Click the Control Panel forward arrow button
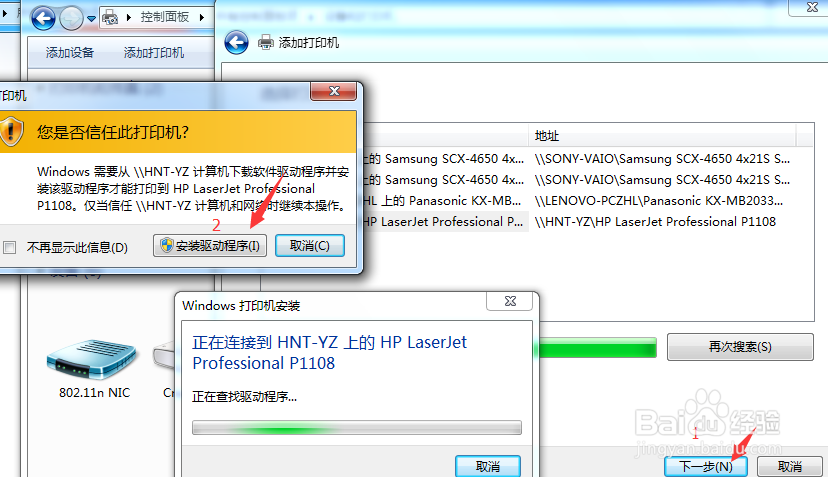 click(71, 18)
